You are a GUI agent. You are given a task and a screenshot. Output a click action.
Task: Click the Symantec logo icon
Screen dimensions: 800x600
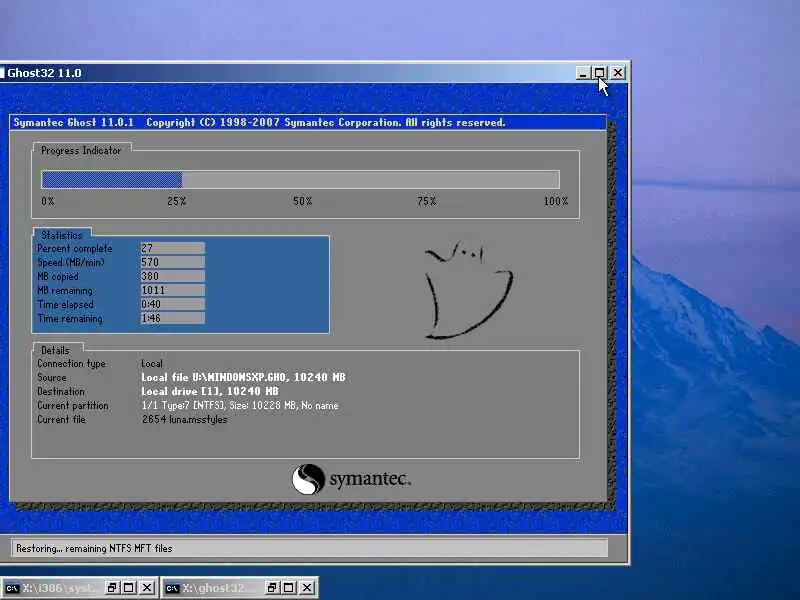tap(308, 479)
